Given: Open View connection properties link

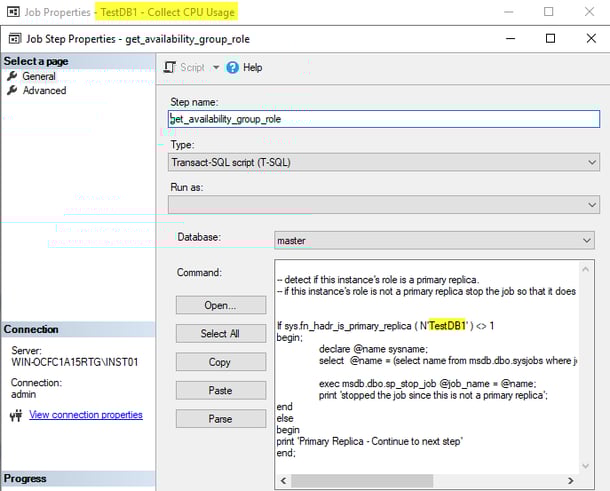Looking at the screenshot, I should click(86, 414).
